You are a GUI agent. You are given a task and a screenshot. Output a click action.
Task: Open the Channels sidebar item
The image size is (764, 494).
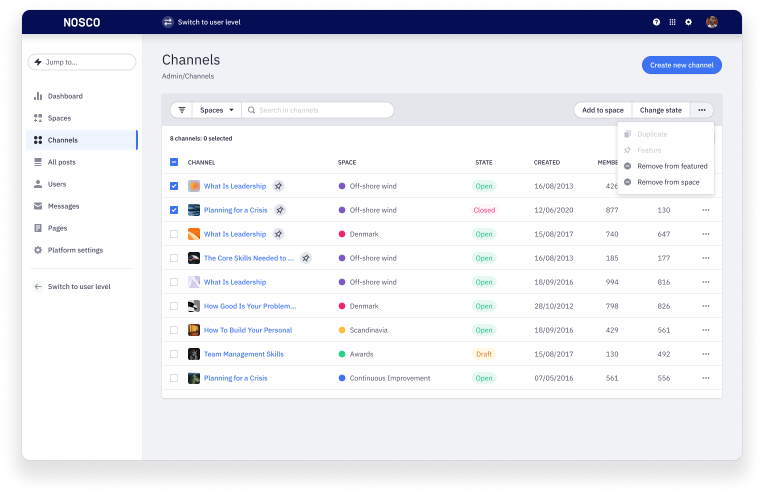[x=82, y=140]
